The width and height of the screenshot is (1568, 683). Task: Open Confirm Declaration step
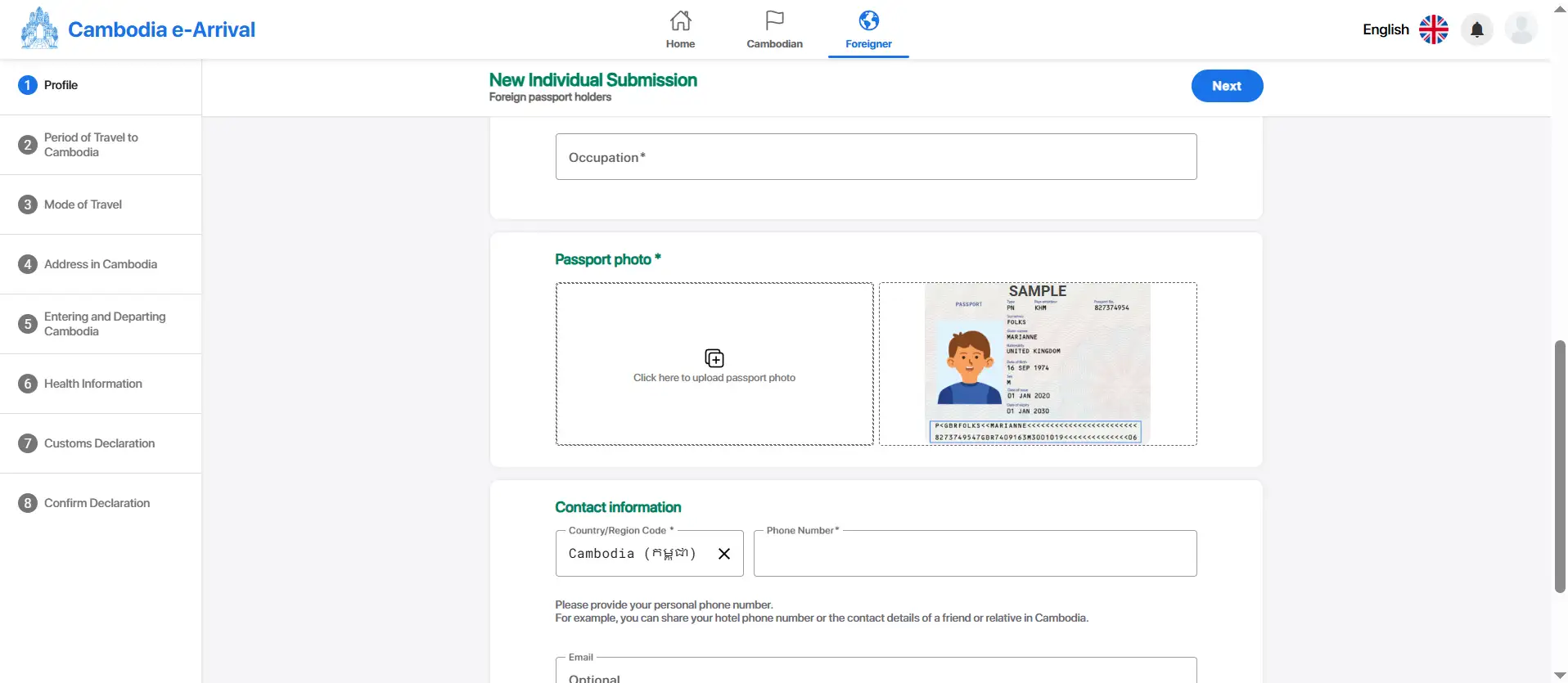pos(101,503)
